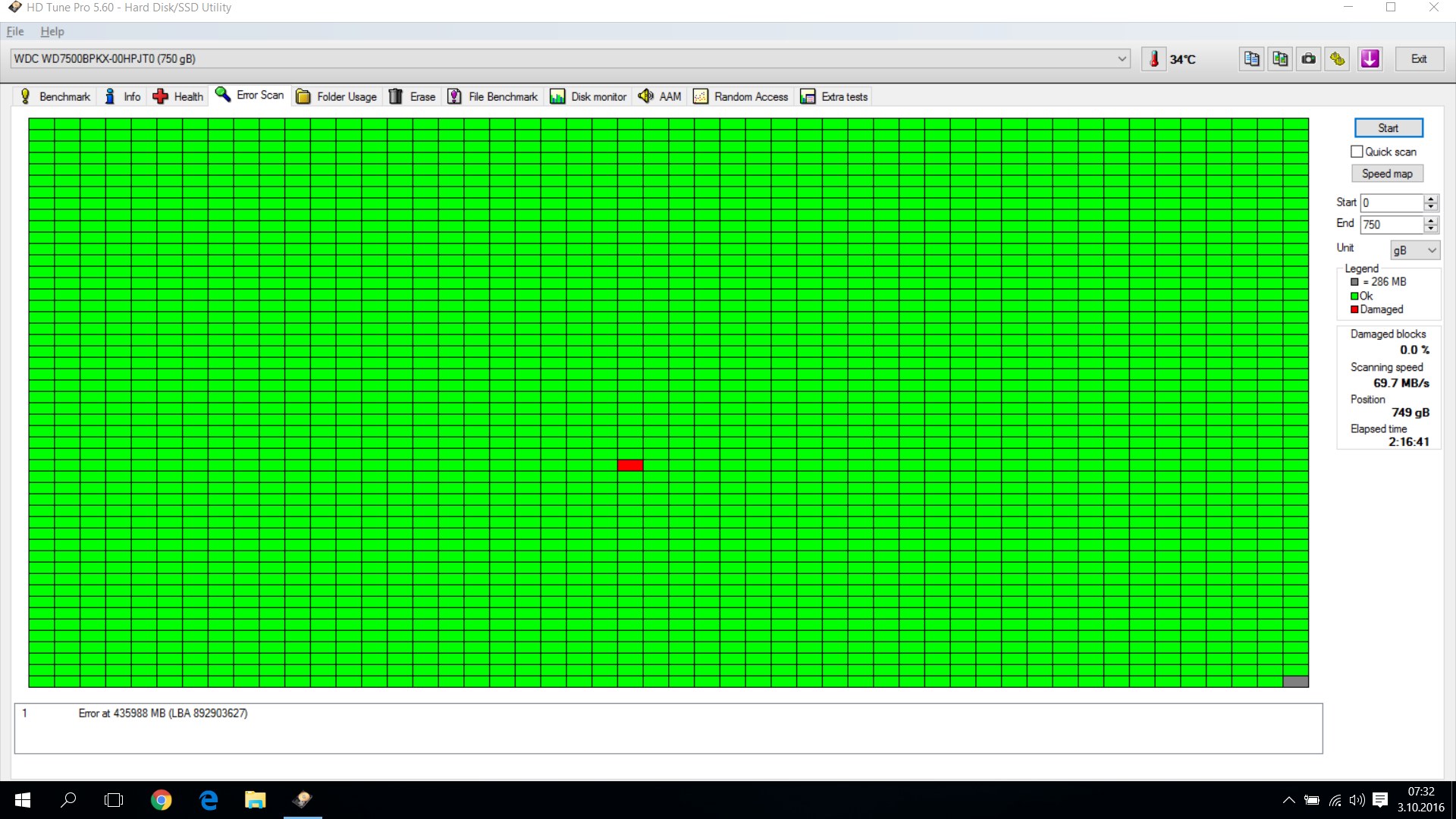Screen dimensions: 1456x819
Task: Click the pink minimize-to-tray arrow icon
Action: pyautogui.click(x=1370, y=59)
